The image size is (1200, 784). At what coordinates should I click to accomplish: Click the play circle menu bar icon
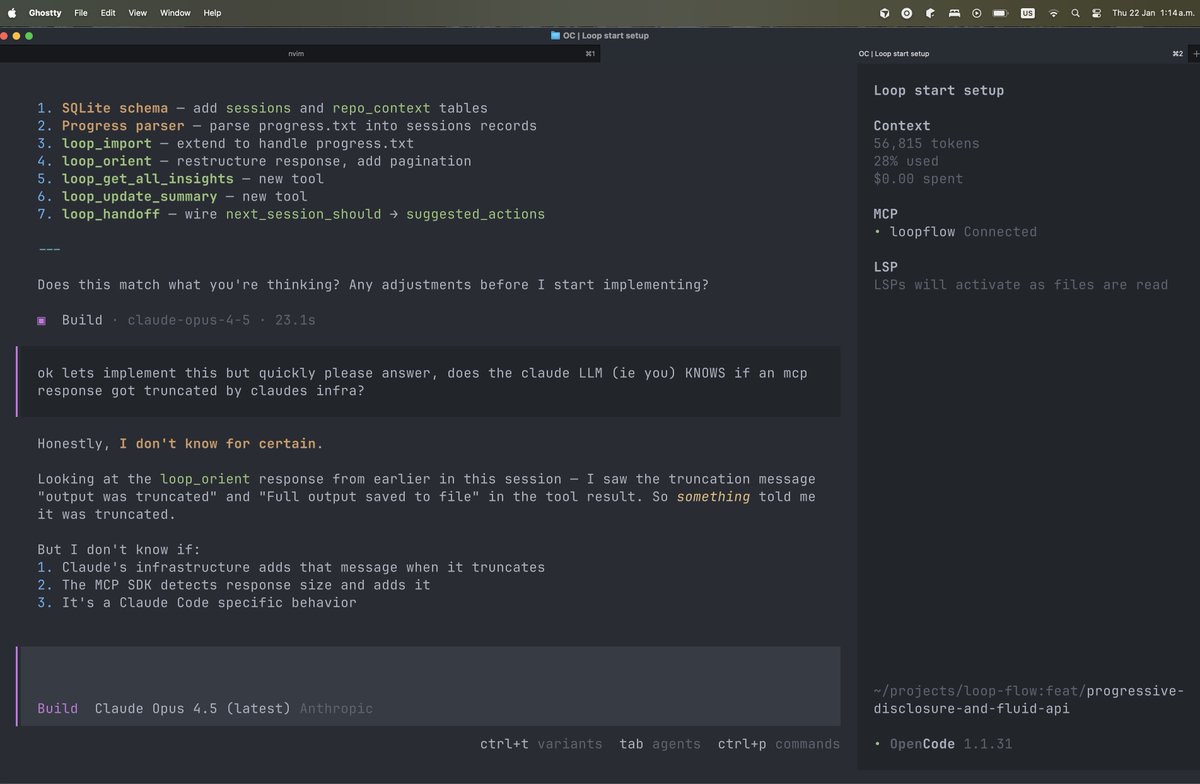pos(977,13)
